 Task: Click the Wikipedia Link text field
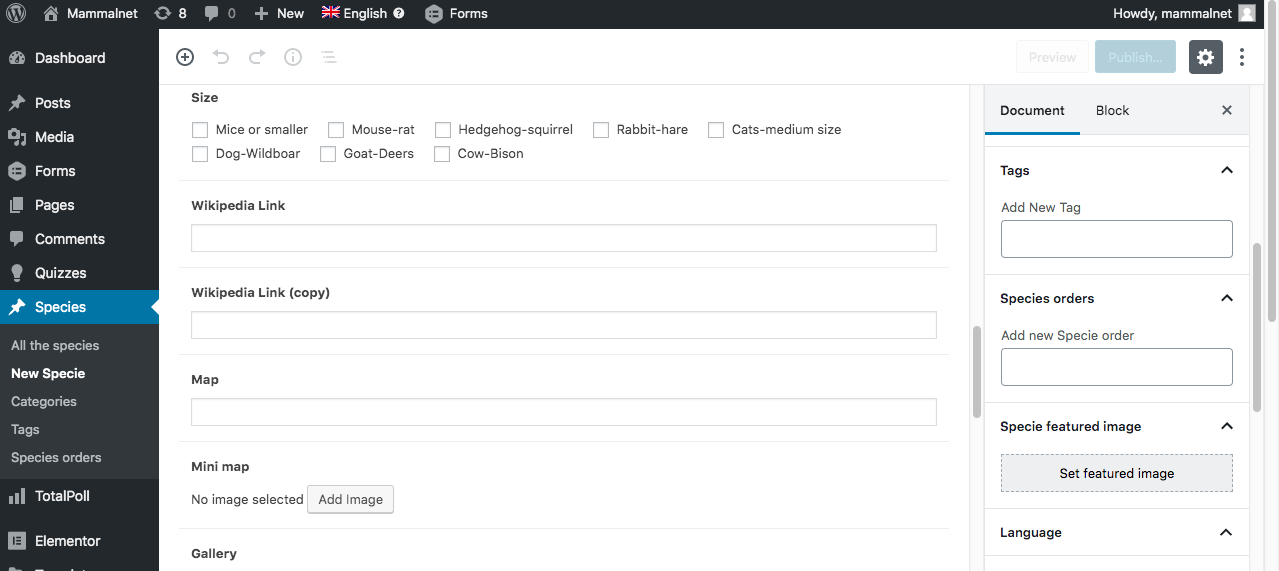(x=563, y=238)
